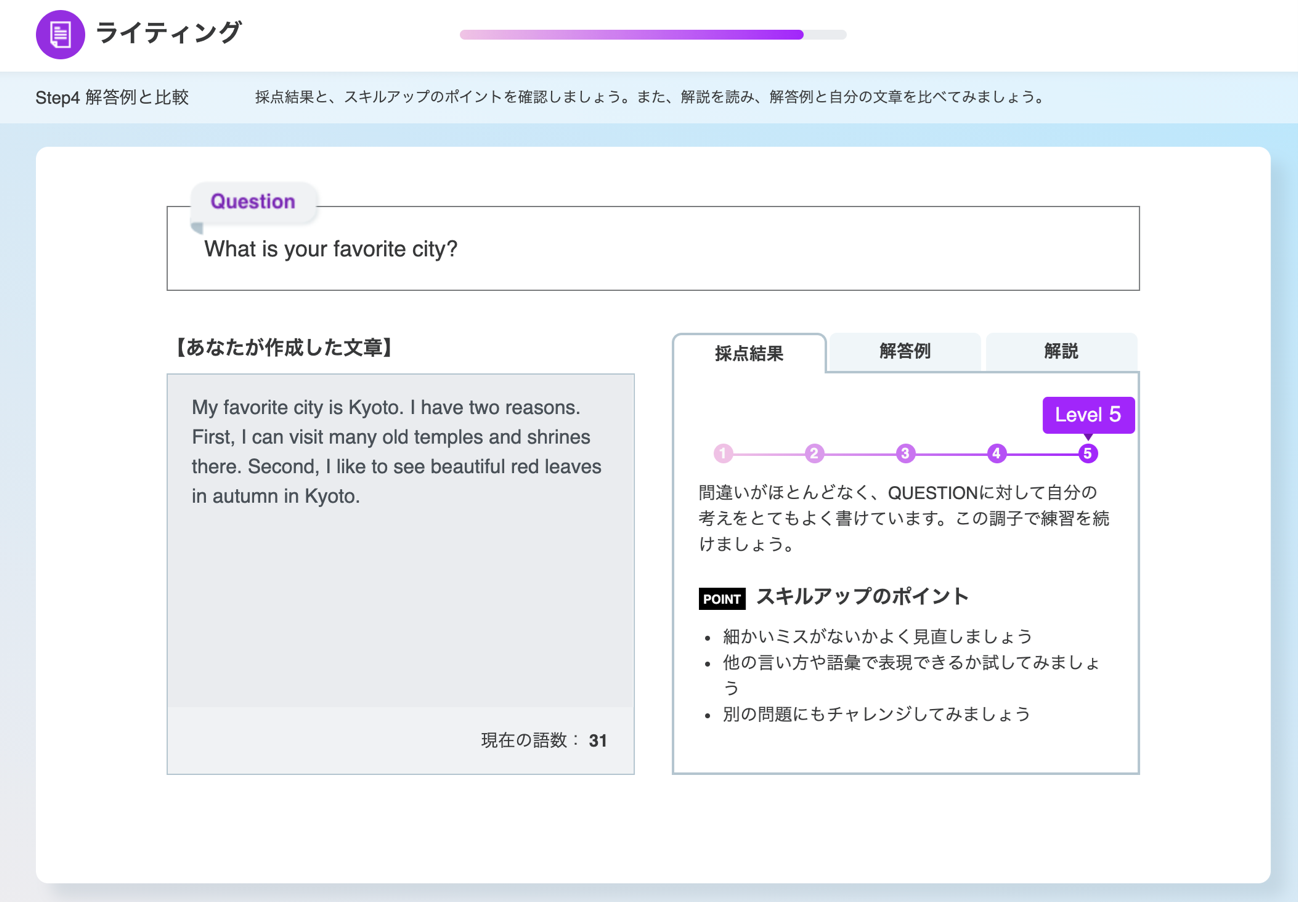Open the 解説 tab

[1061, 351]
